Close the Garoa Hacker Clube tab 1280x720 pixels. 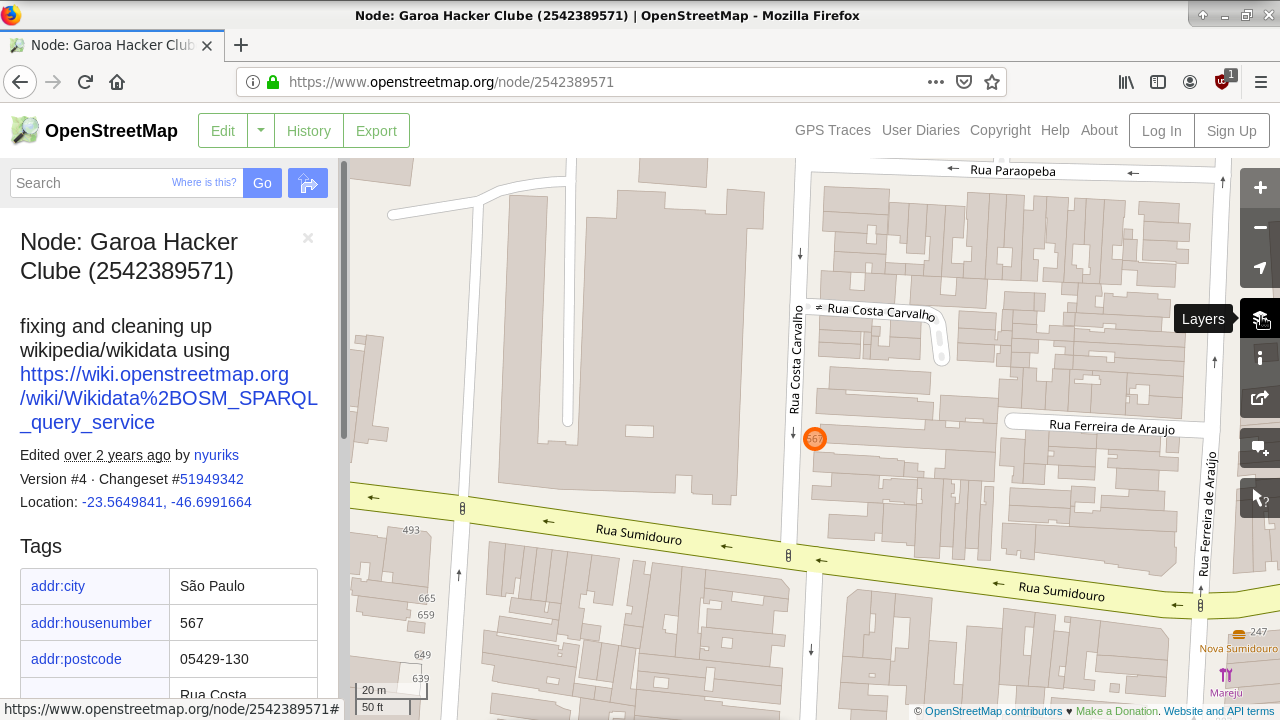pyautogui.click(x=207, y=46)
